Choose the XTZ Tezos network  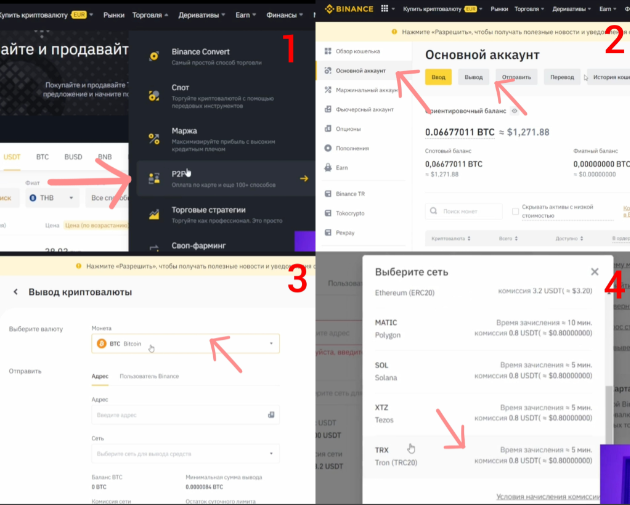click(x=483, y=414)
